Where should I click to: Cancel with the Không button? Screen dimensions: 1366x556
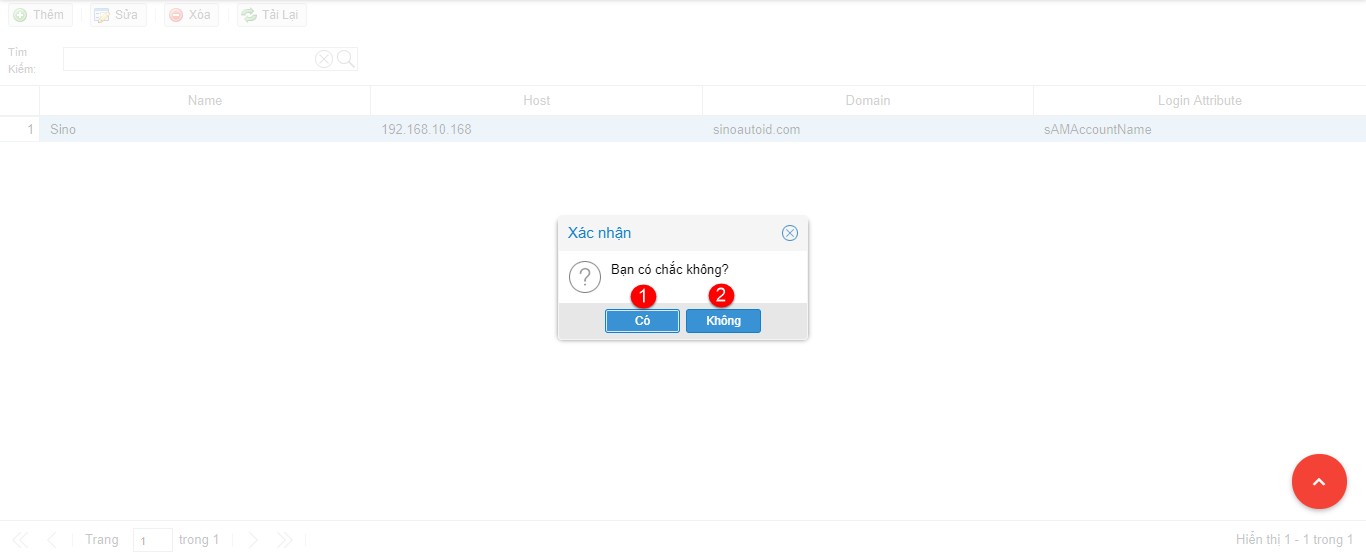pyautogui.click(x=723, y=321)
